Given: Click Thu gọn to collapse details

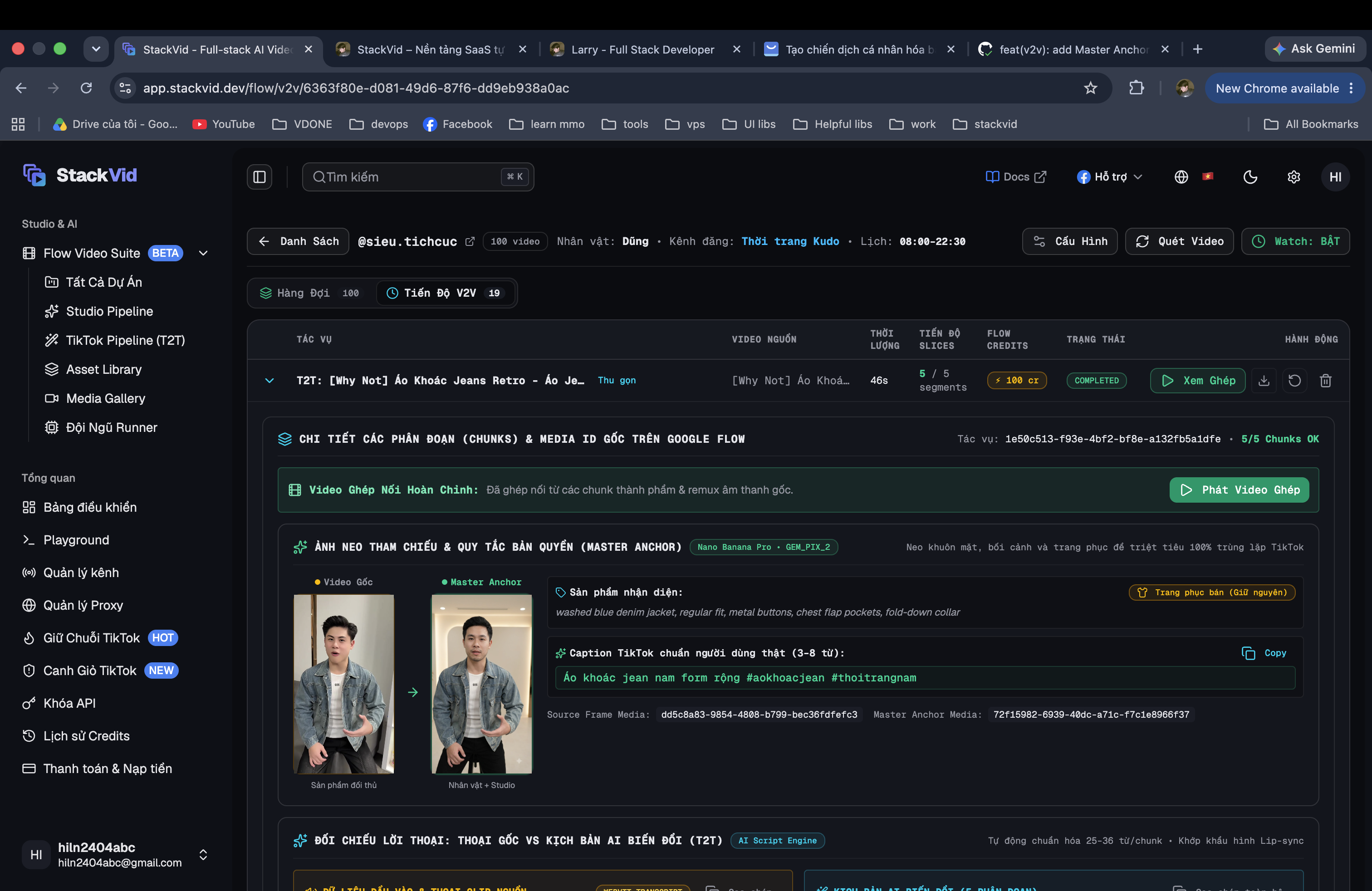Looking at the screenshot, I should pyautogui.click(x=616, y=380).
